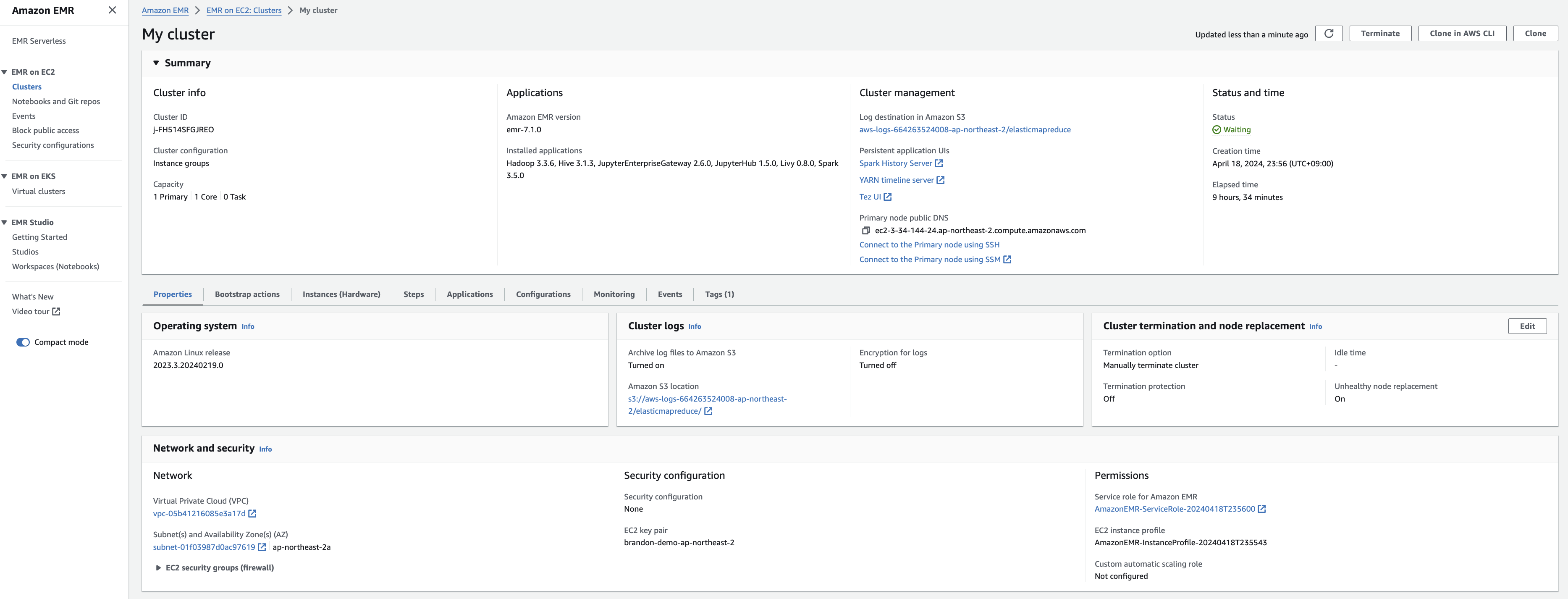Screen dimensions: 1568x599
Task: Click external-link icon after S3 elasticmapreduce location
Action: point(708,411)
